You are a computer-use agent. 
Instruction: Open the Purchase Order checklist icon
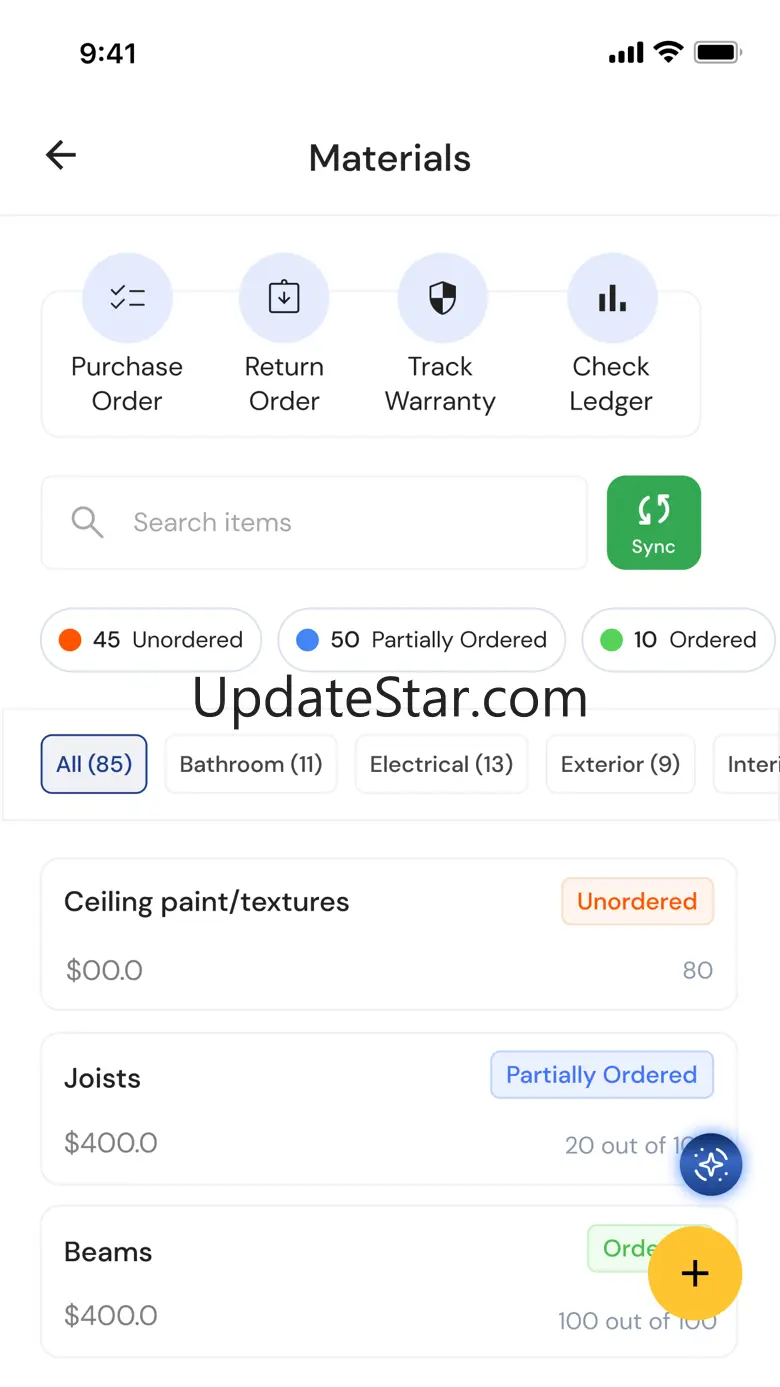[x=127, y=298]
